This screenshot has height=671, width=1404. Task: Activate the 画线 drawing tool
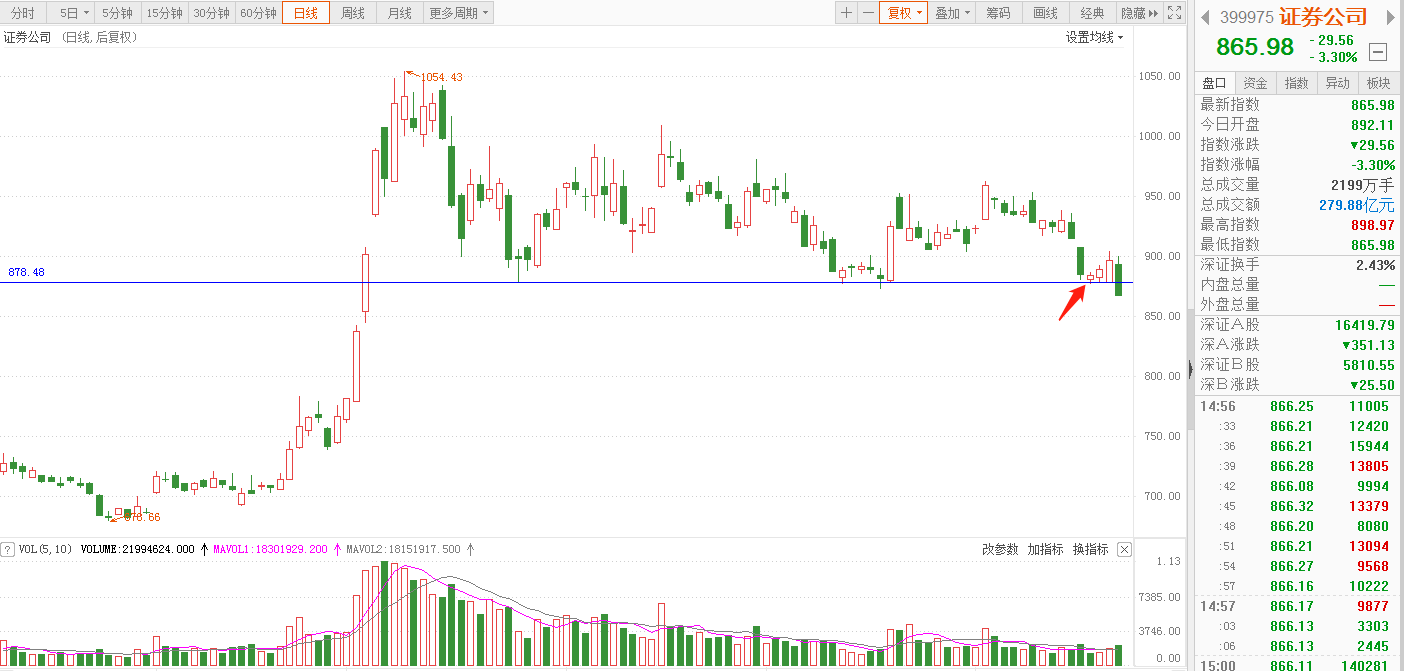point(1045,13)
